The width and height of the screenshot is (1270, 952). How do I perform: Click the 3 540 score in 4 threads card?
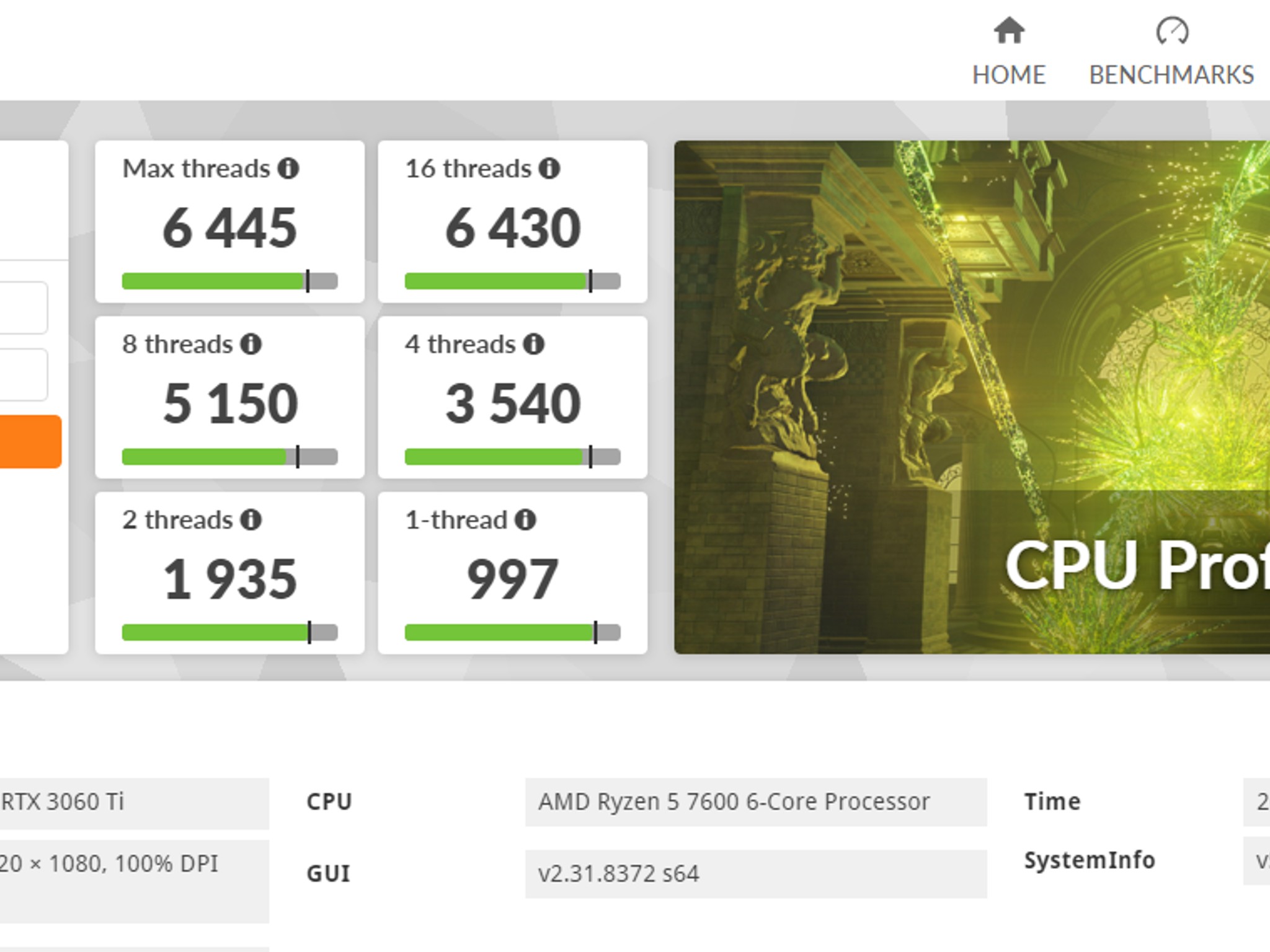click(512, 404)
